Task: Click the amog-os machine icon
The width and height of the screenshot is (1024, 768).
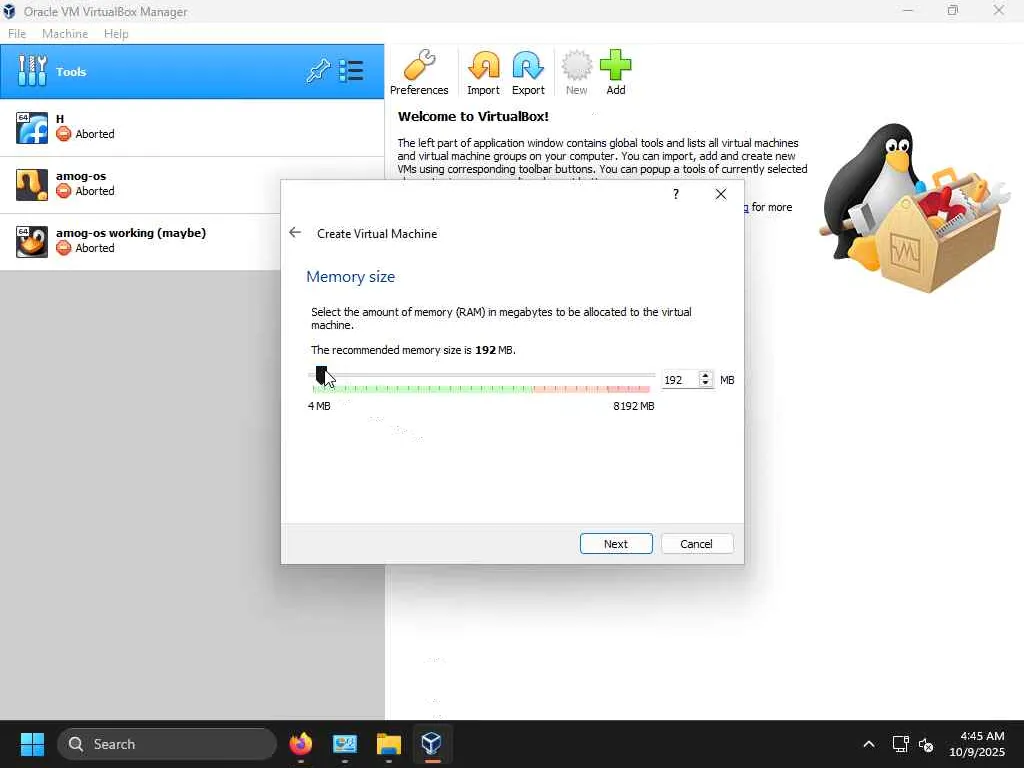Action: pos(32,185)
